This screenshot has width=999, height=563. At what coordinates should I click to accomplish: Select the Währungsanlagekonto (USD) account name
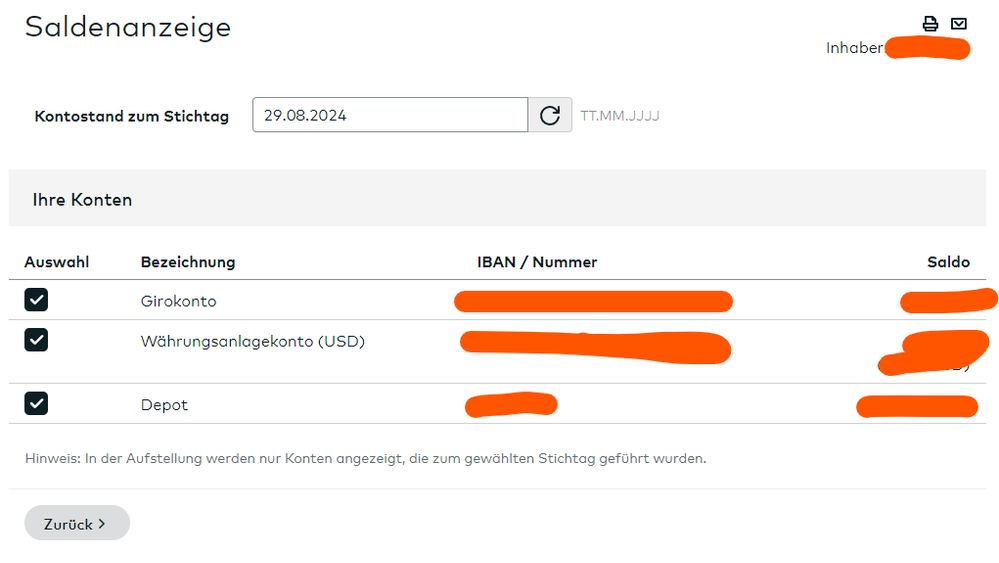252,342
